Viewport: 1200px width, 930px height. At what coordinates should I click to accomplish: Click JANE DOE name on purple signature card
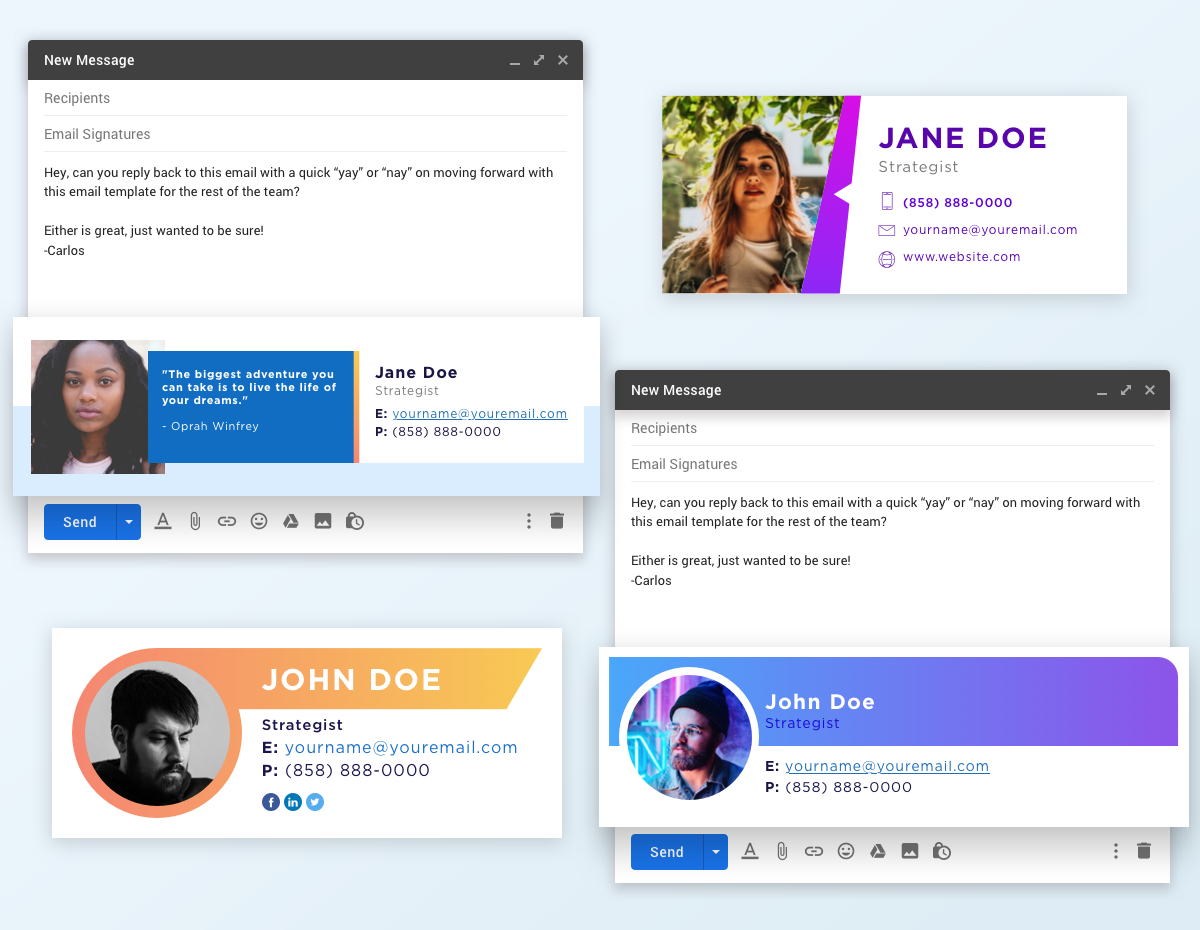(963, 138)
